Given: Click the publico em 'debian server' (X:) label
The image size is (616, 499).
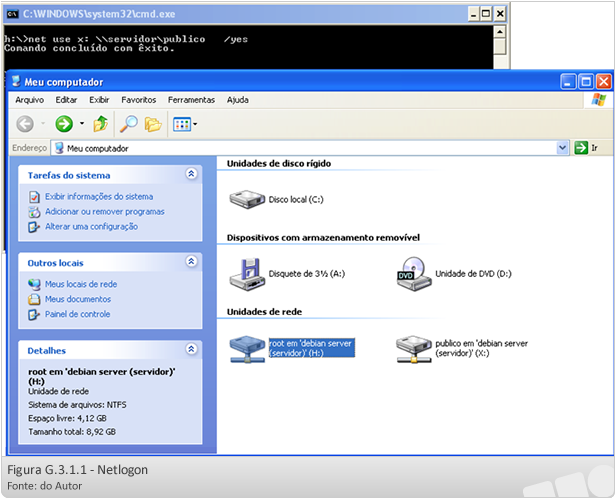Looking at the screenshot, I should 481,348.
